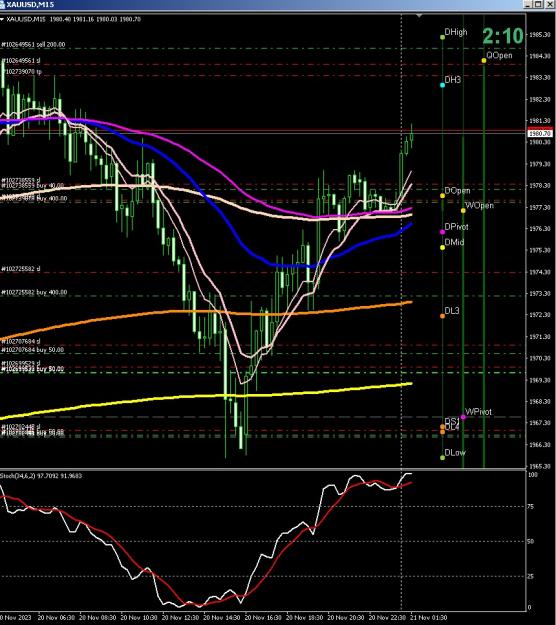Click the stochastic 25 level value

pos(530,576)
